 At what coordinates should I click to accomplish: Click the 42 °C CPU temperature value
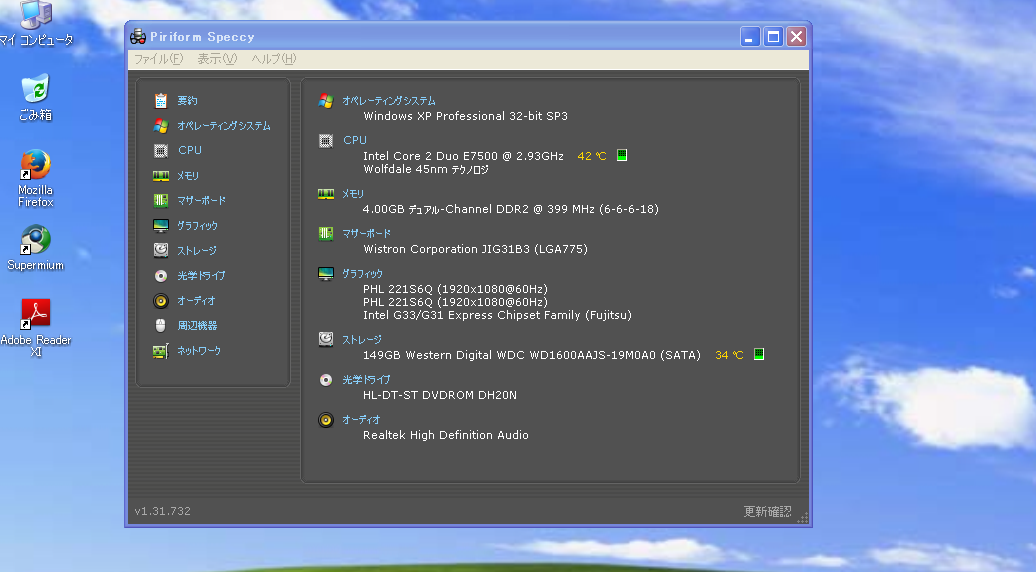(x=592, y=156)
